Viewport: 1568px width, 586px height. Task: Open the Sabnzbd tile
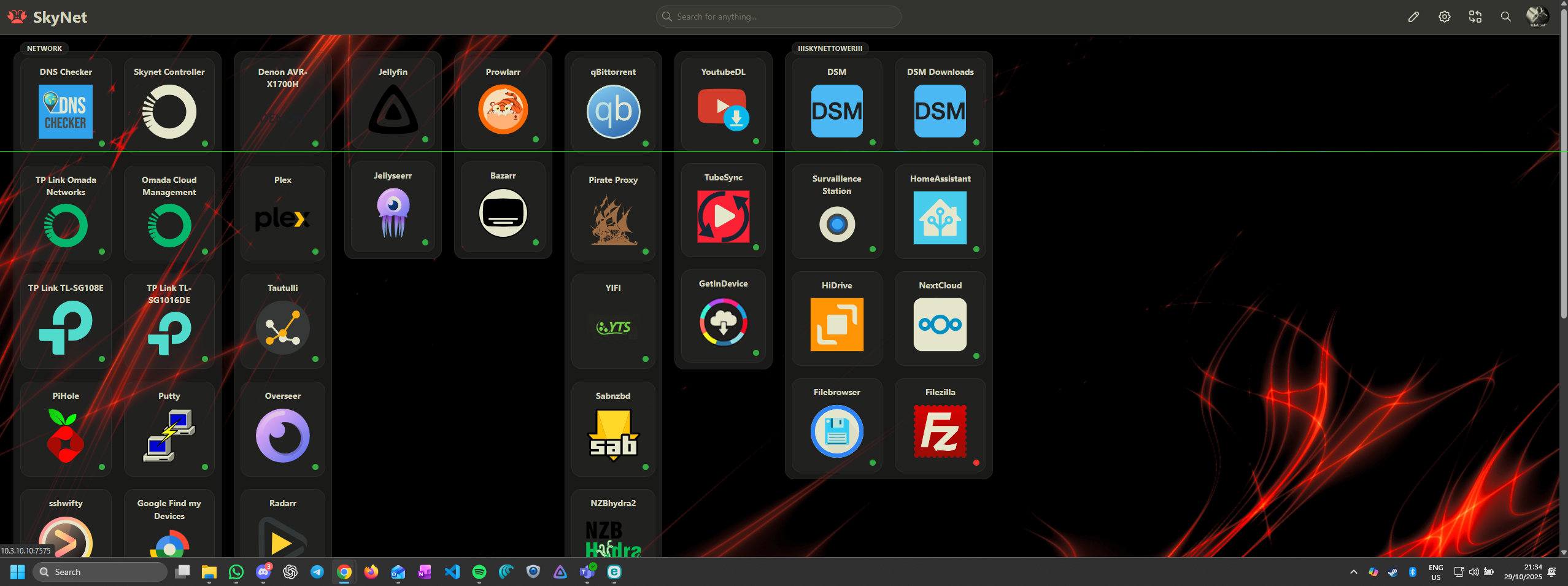[x=613, y=429]
